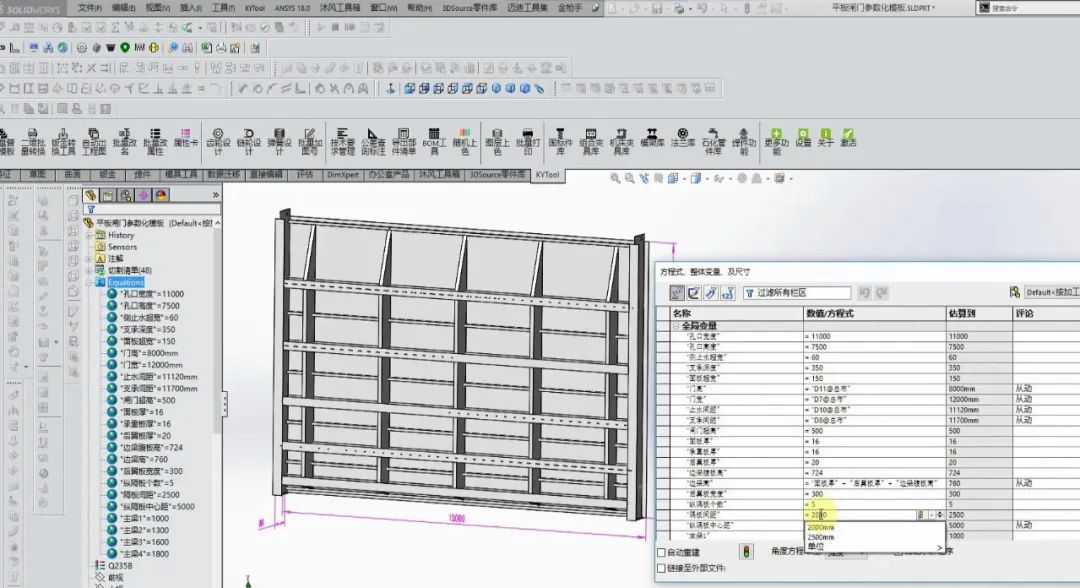The image size is (1080, 588).
Task: Expand the 切割清单(48) folder
Action: coord(90,270)
